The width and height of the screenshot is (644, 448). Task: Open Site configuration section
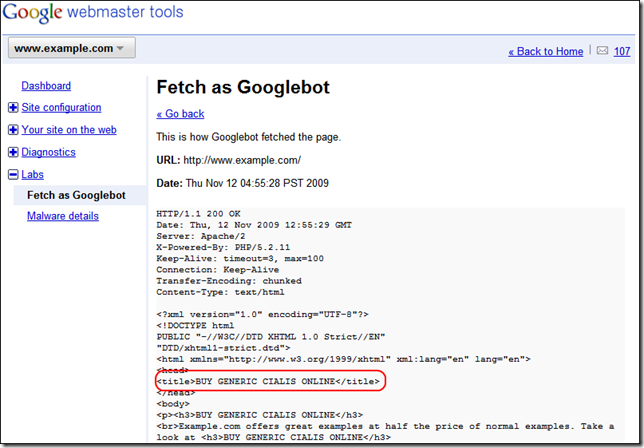[61, 108]
